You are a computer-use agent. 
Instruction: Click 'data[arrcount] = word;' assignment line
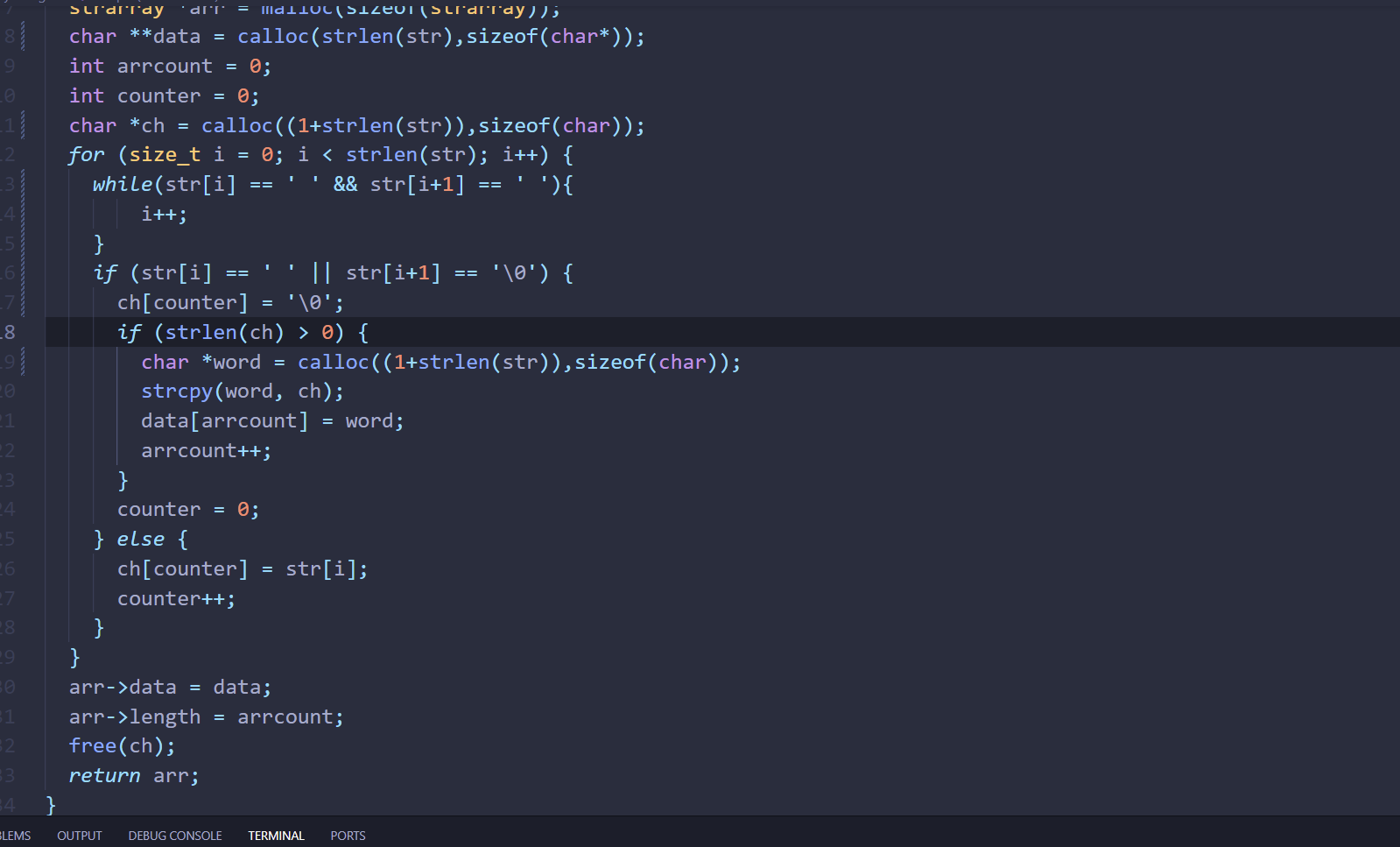tap(271, 421)
